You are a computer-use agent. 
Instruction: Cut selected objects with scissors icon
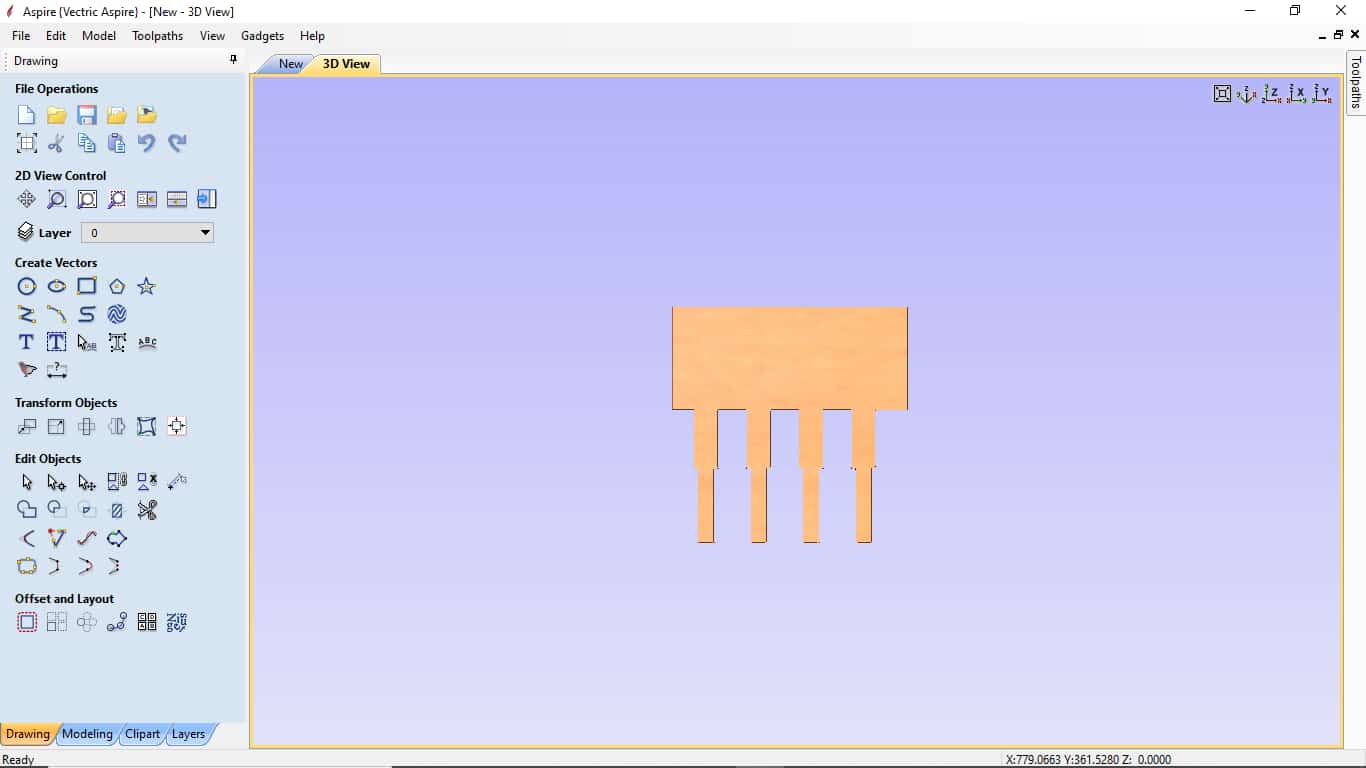(57, 143)
